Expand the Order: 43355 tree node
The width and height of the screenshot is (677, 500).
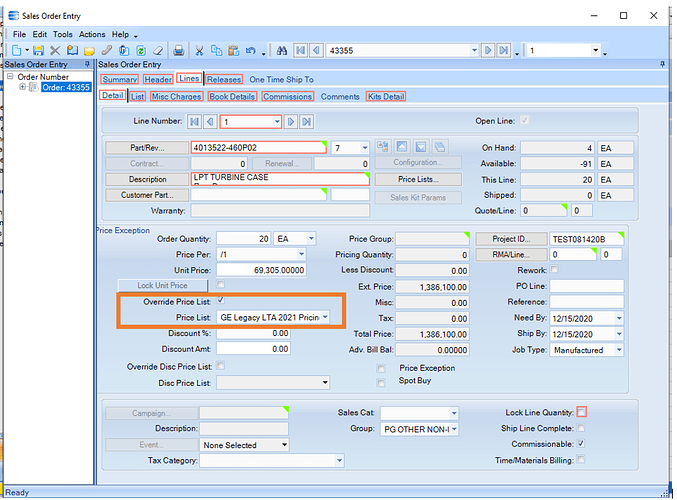tap(22, 87)
